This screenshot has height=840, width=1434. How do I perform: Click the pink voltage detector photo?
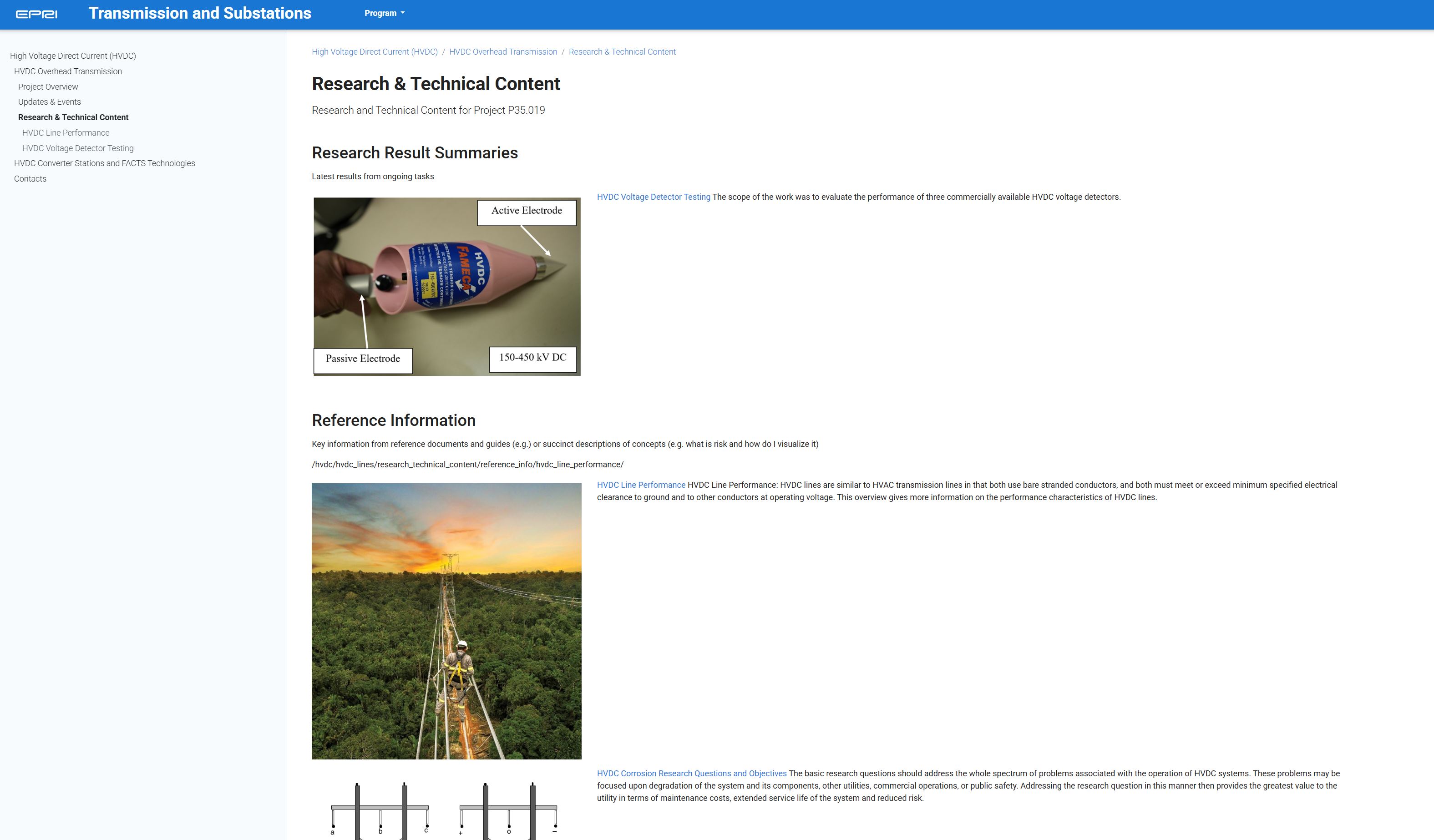click(447, 286)
